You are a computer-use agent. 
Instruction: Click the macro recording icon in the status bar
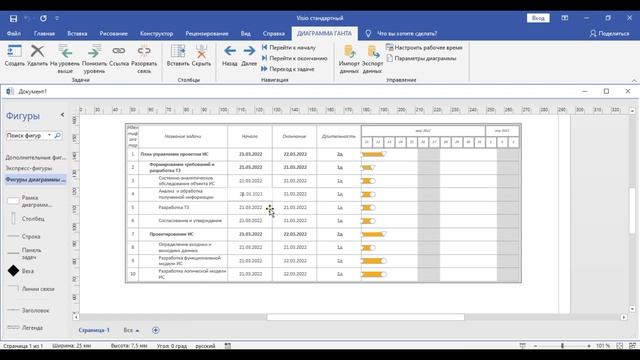(x=228, y=346)
